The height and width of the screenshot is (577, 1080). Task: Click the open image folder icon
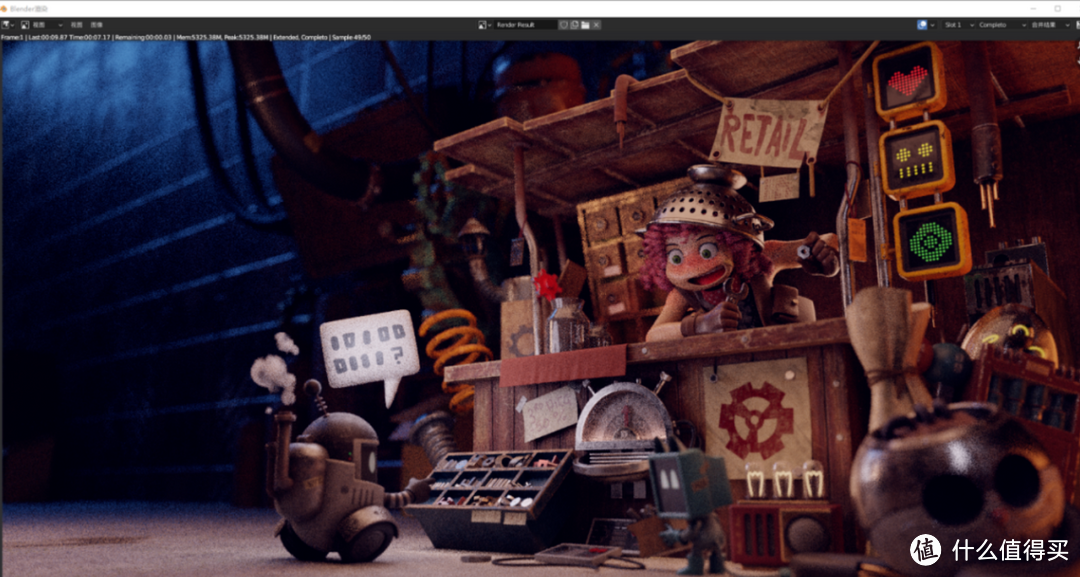click(585, 25)
